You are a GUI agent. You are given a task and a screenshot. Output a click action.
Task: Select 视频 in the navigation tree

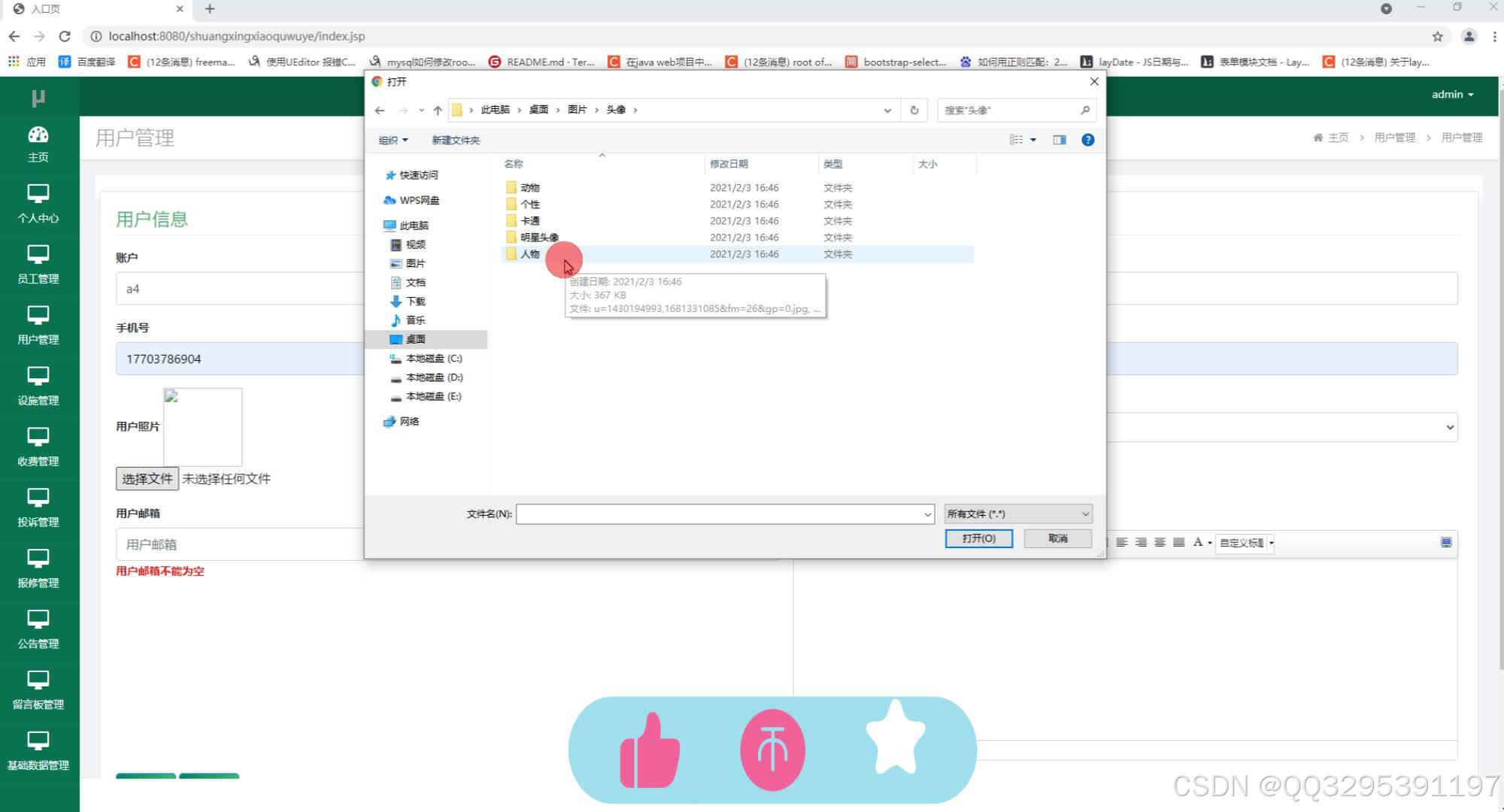click(408, 244)
